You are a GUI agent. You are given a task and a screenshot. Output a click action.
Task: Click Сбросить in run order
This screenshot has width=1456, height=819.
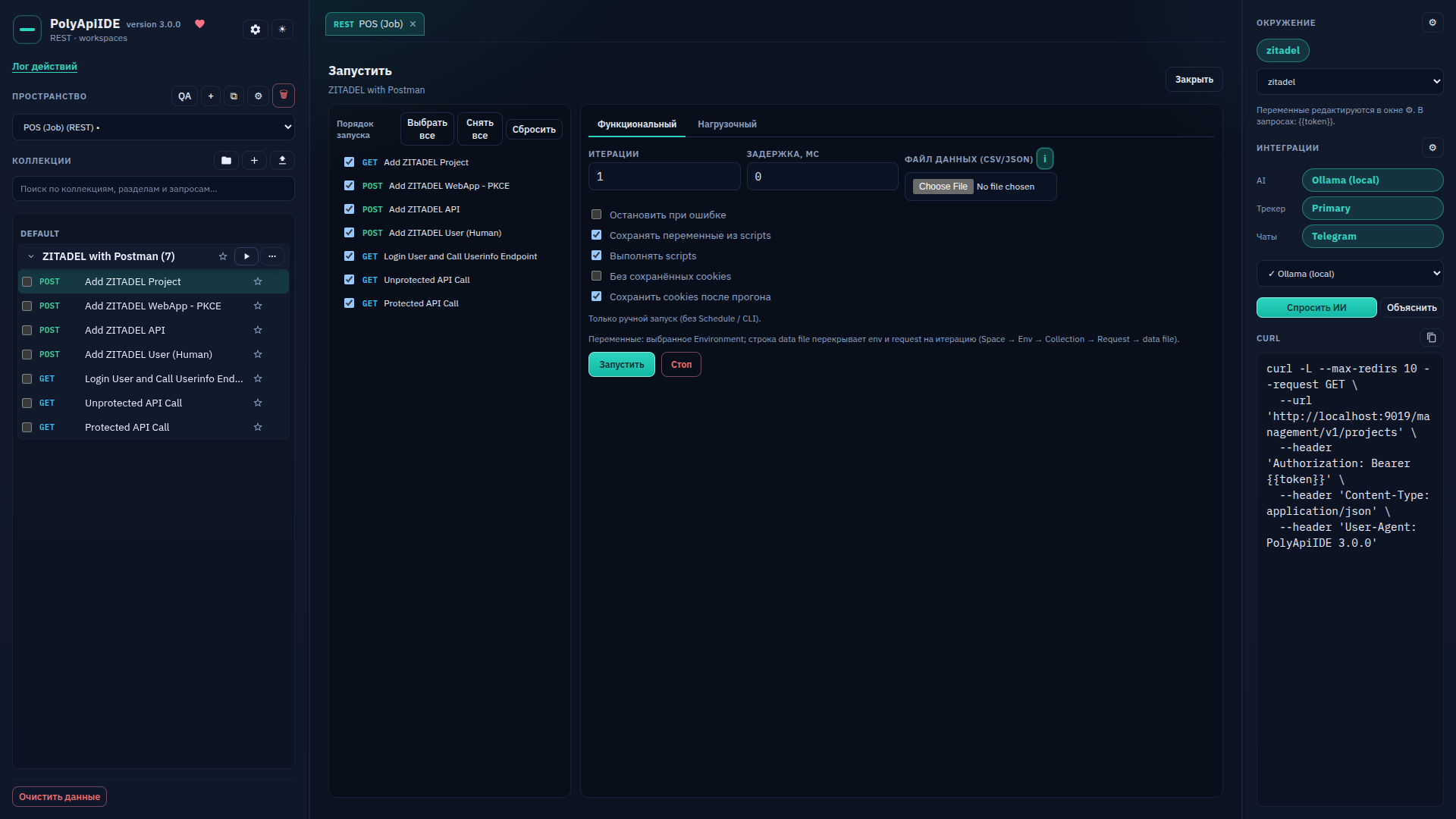(534, 130)
